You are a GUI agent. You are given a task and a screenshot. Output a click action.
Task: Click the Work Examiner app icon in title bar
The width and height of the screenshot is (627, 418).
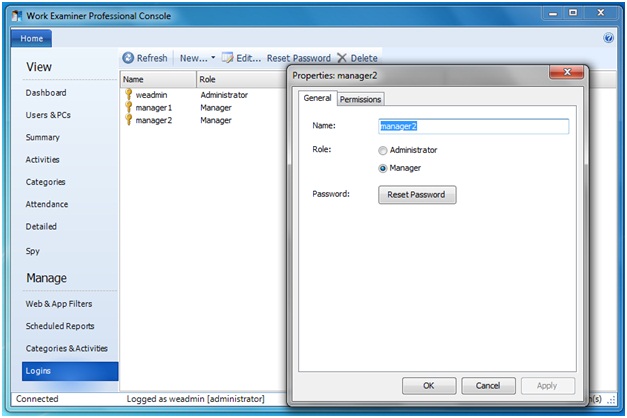[x=17, y=16]
